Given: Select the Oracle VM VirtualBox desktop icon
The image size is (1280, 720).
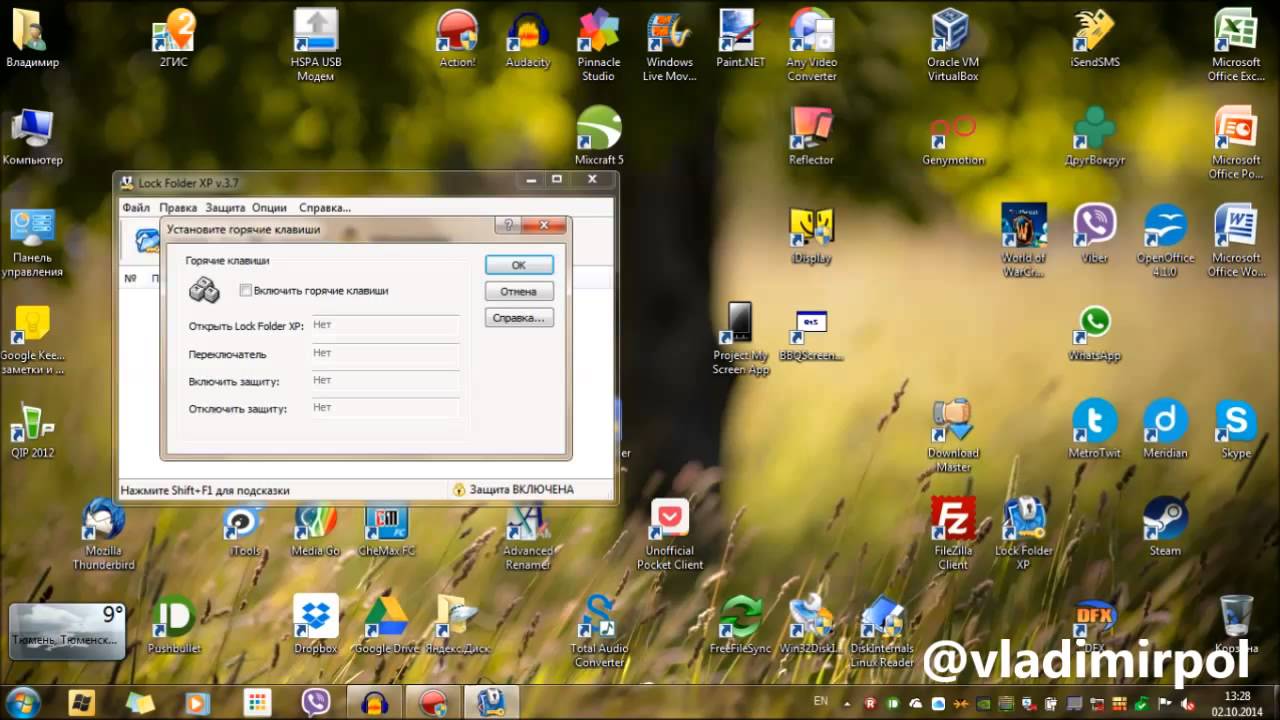Looking at the screenshot, I should pos(953,45).
